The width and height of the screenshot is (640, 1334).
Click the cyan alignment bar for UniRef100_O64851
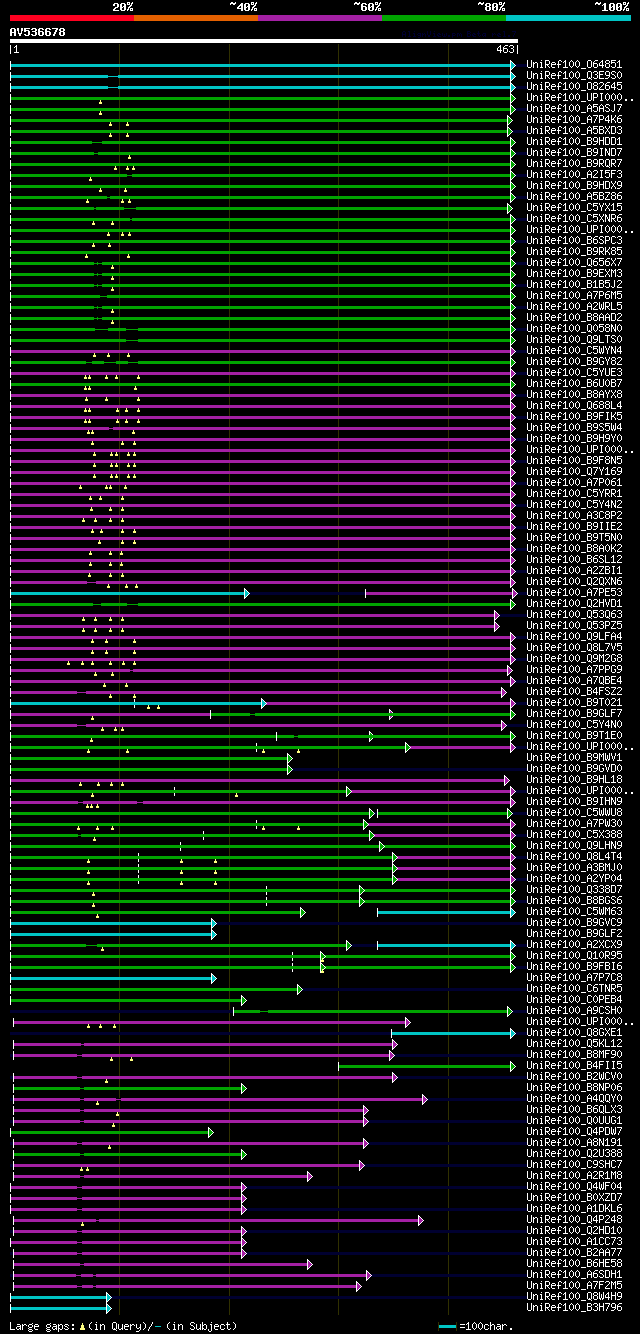pyautogui.click(x=263, y=65)
